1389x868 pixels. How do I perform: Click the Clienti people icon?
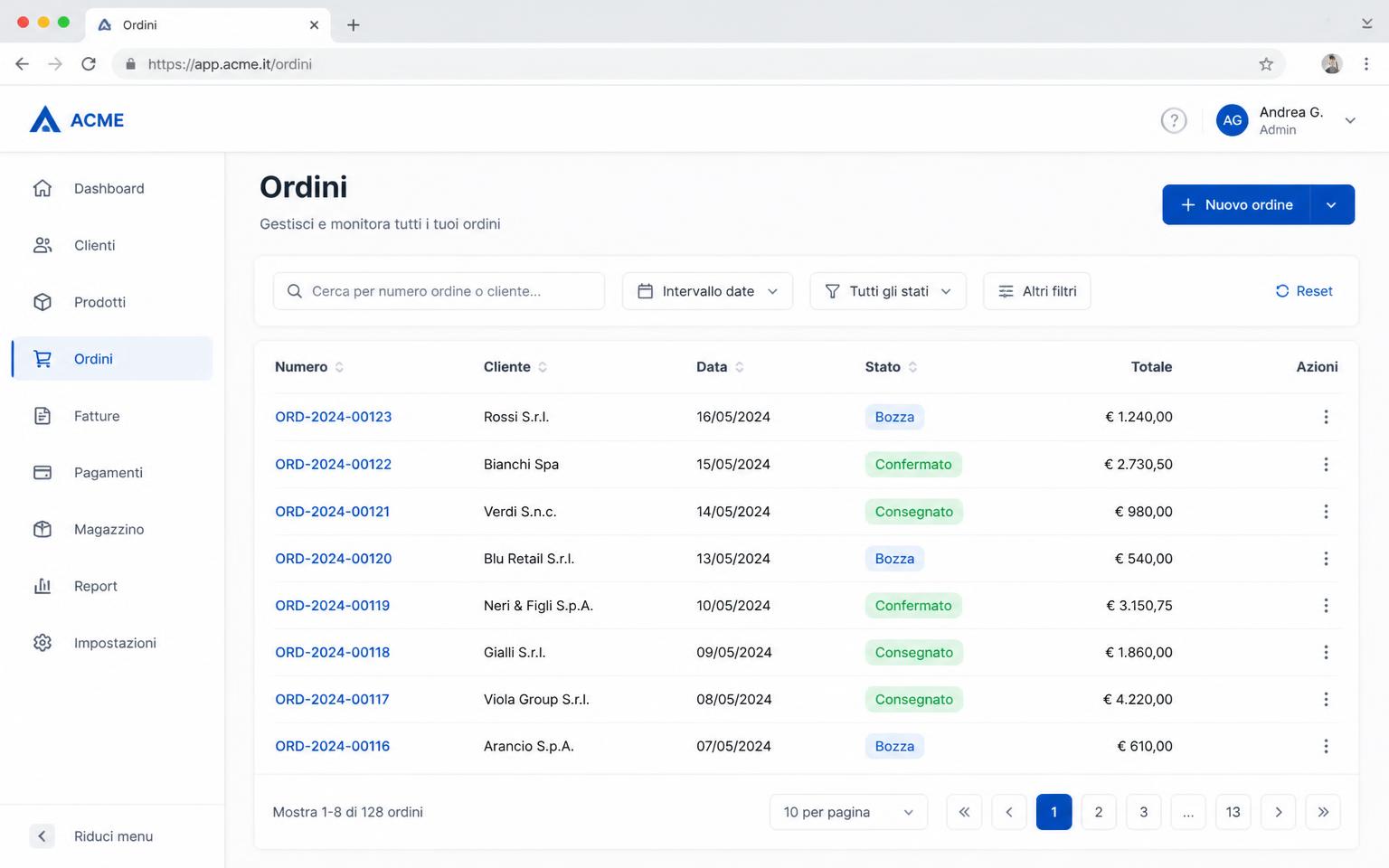(x=43, y=245)
